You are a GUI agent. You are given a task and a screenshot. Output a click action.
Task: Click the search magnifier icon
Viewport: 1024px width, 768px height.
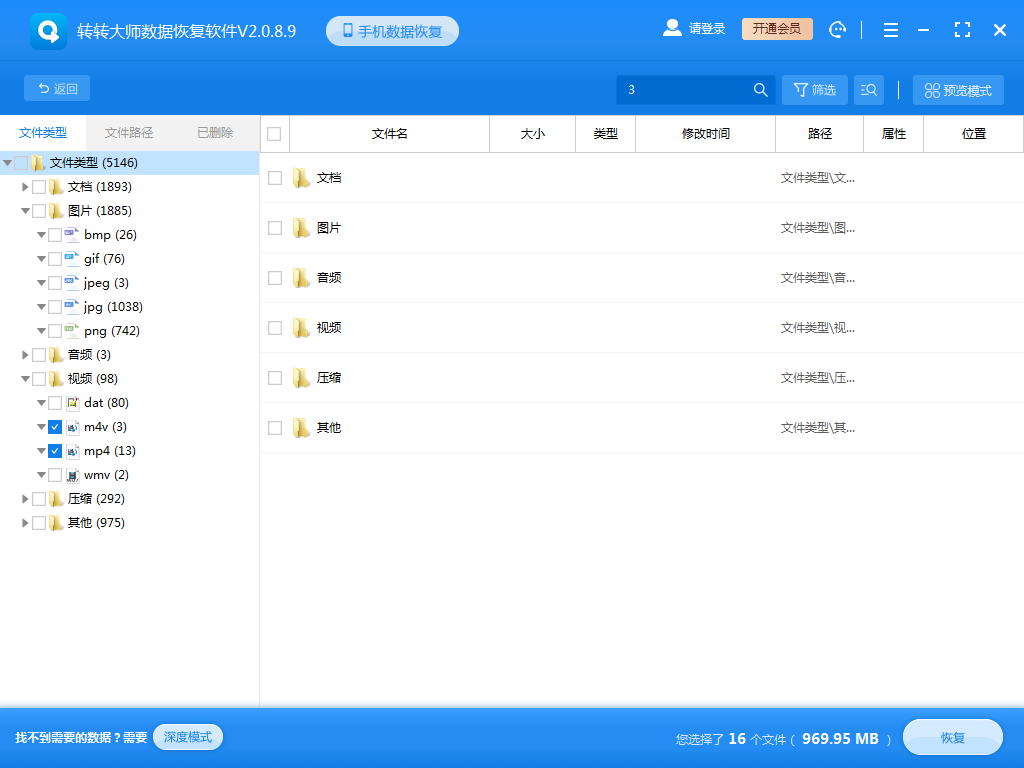[760, 89]
